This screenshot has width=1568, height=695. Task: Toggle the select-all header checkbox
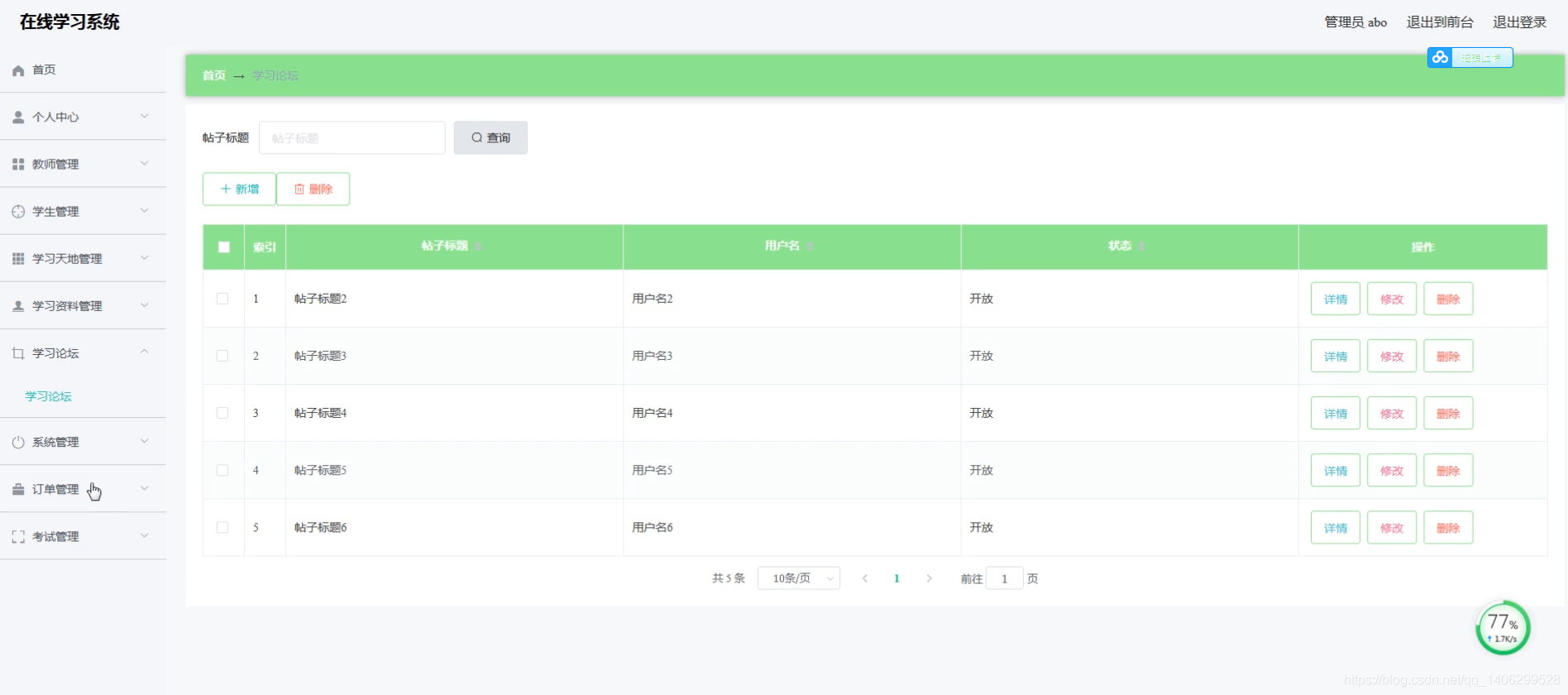pyautogui.click(x=223, y=247)
